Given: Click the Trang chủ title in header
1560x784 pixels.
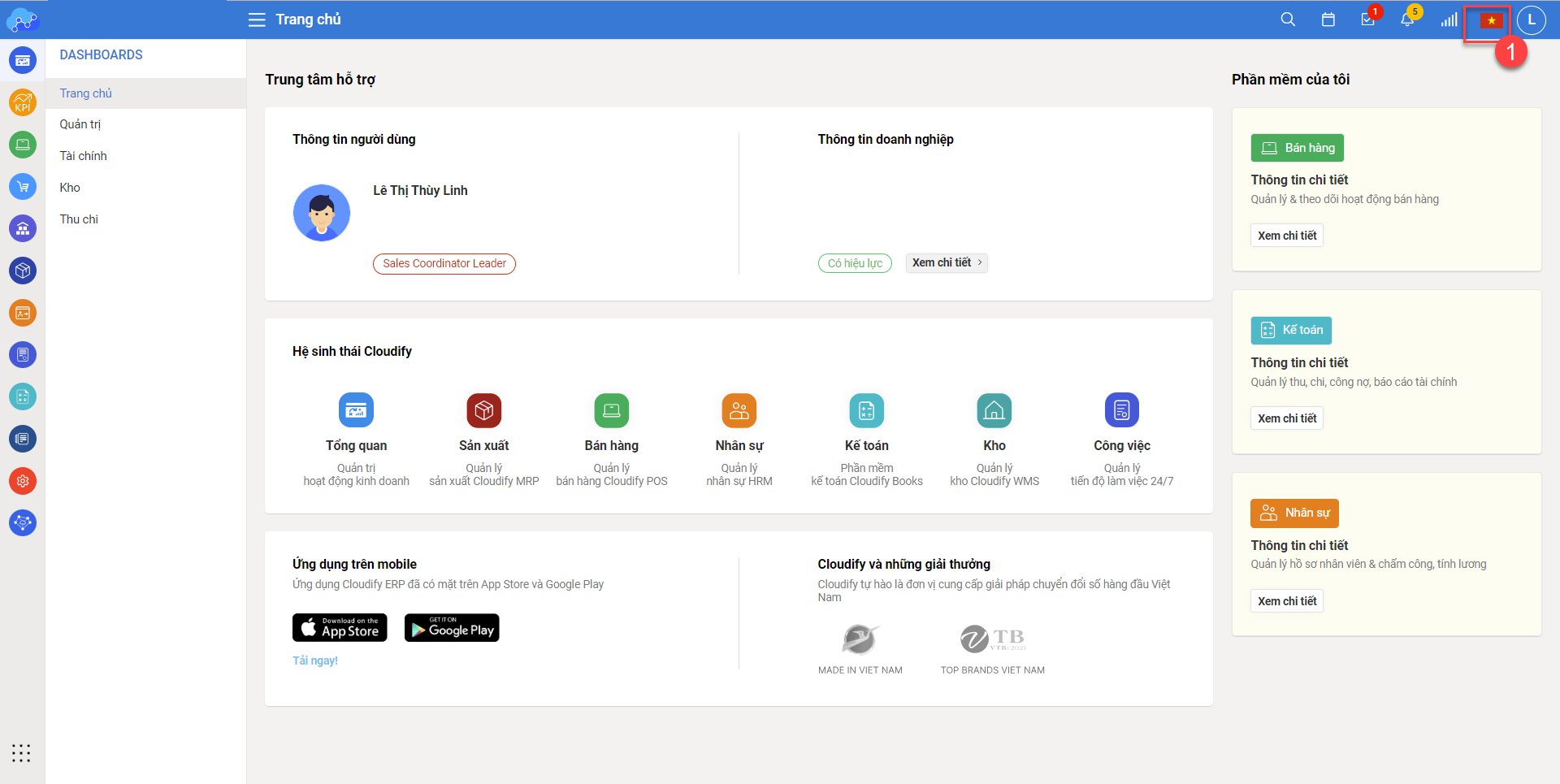Looking at the screenshot, I should 308,19.
